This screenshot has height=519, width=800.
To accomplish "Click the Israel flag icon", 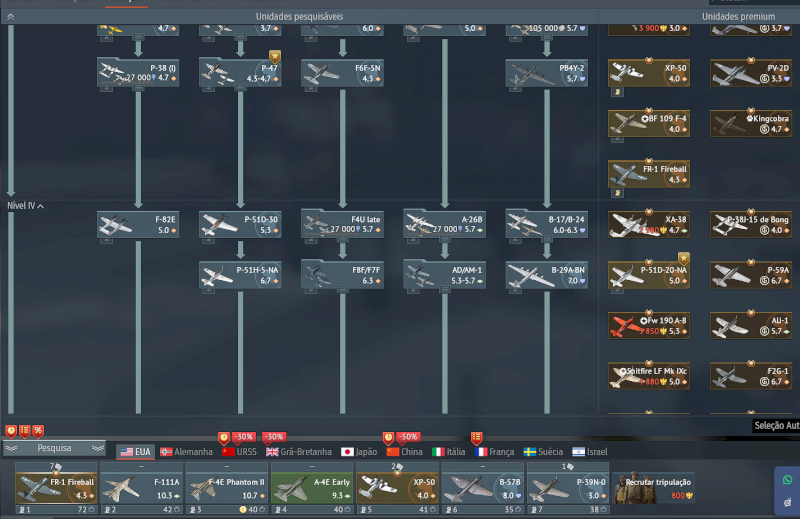I will pyautogui.click(x=578, y=452).
